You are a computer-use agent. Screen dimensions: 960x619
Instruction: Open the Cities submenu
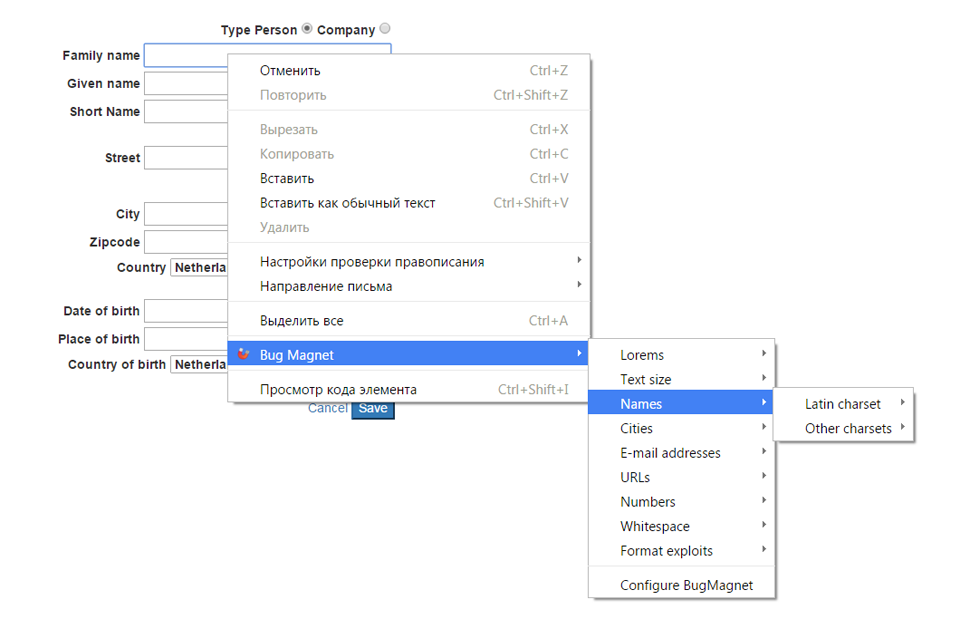point(636,428)
